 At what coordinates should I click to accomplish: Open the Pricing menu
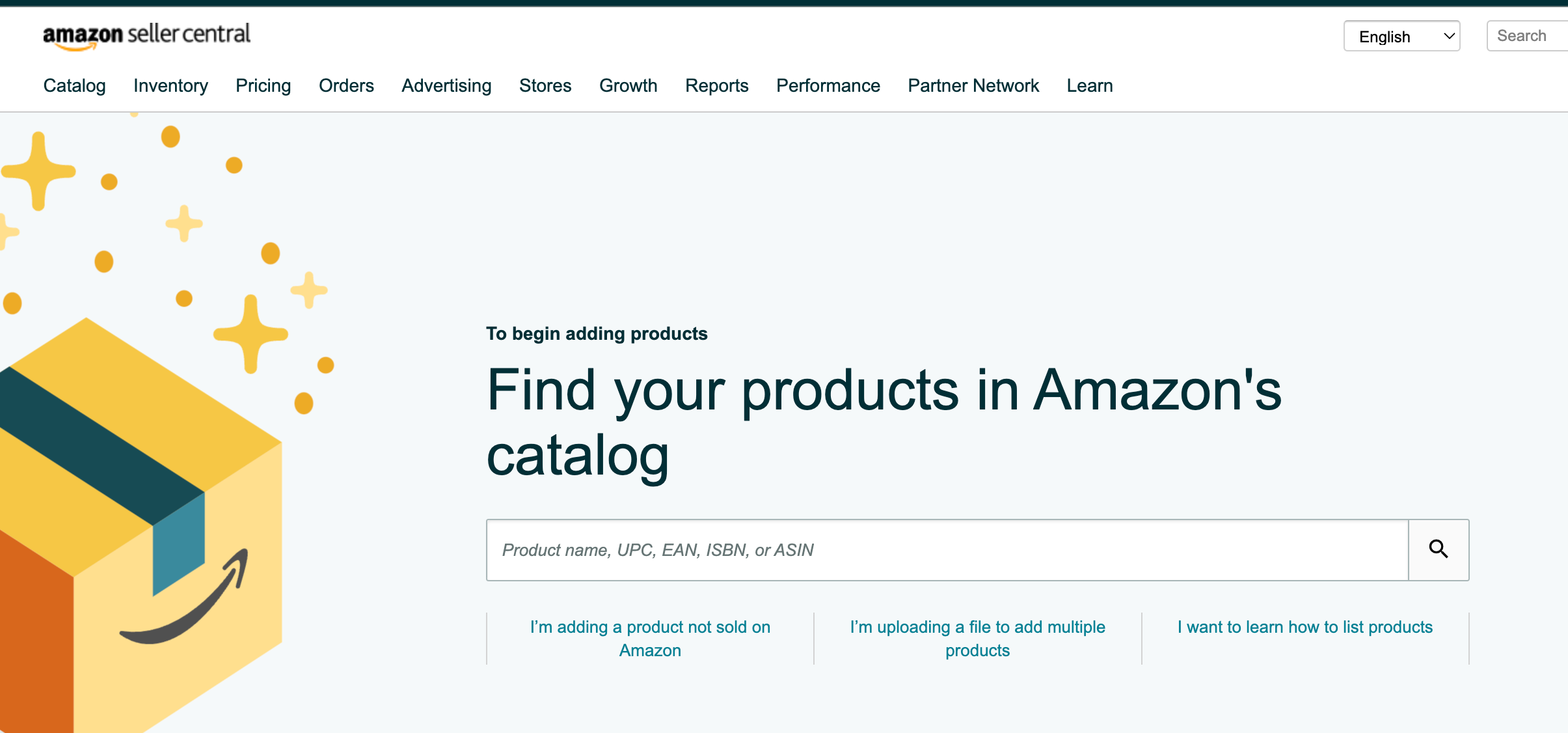click(x=263, y=86)
